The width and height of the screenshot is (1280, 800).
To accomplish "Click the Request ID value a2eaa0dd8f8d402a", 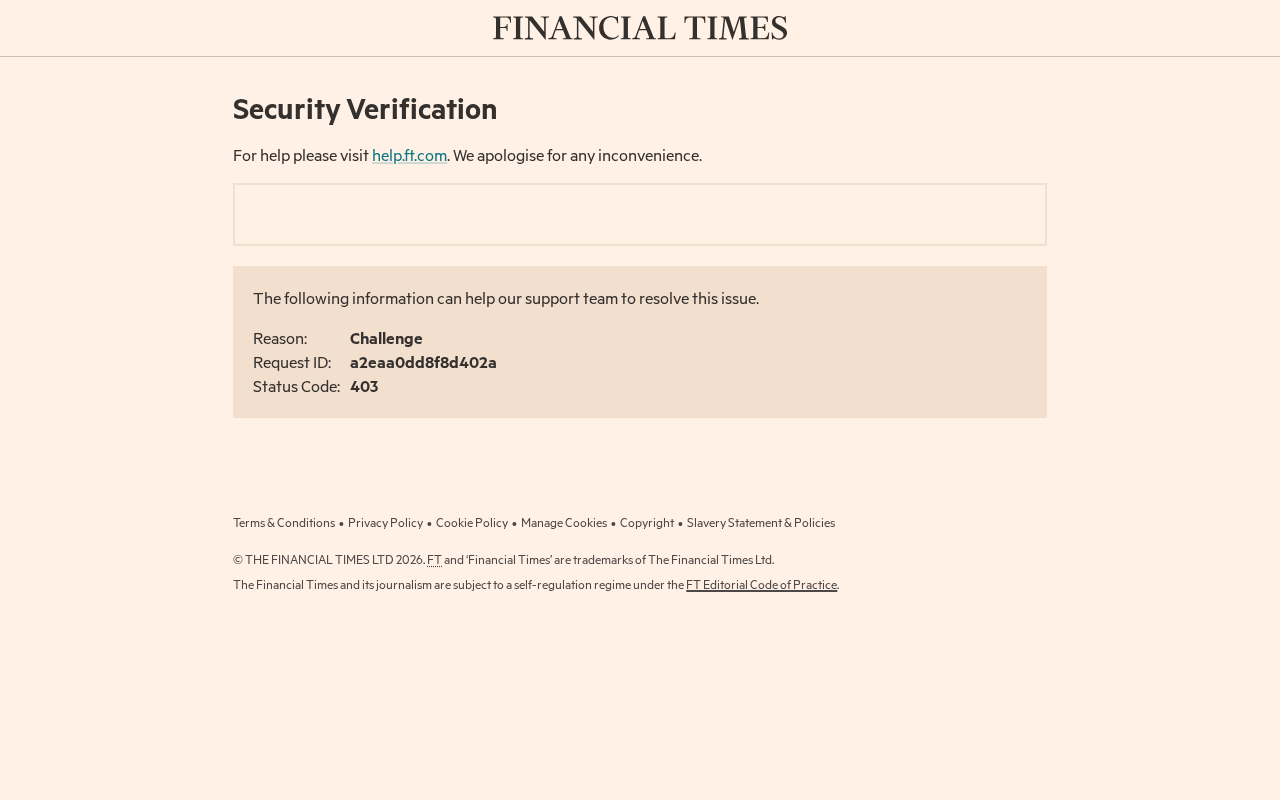I will 423,363.
